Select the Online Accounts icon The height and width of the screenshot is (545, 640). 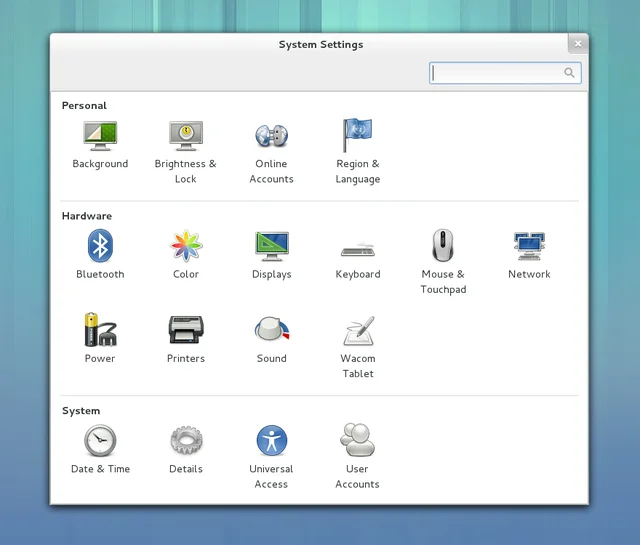(271, 136)
